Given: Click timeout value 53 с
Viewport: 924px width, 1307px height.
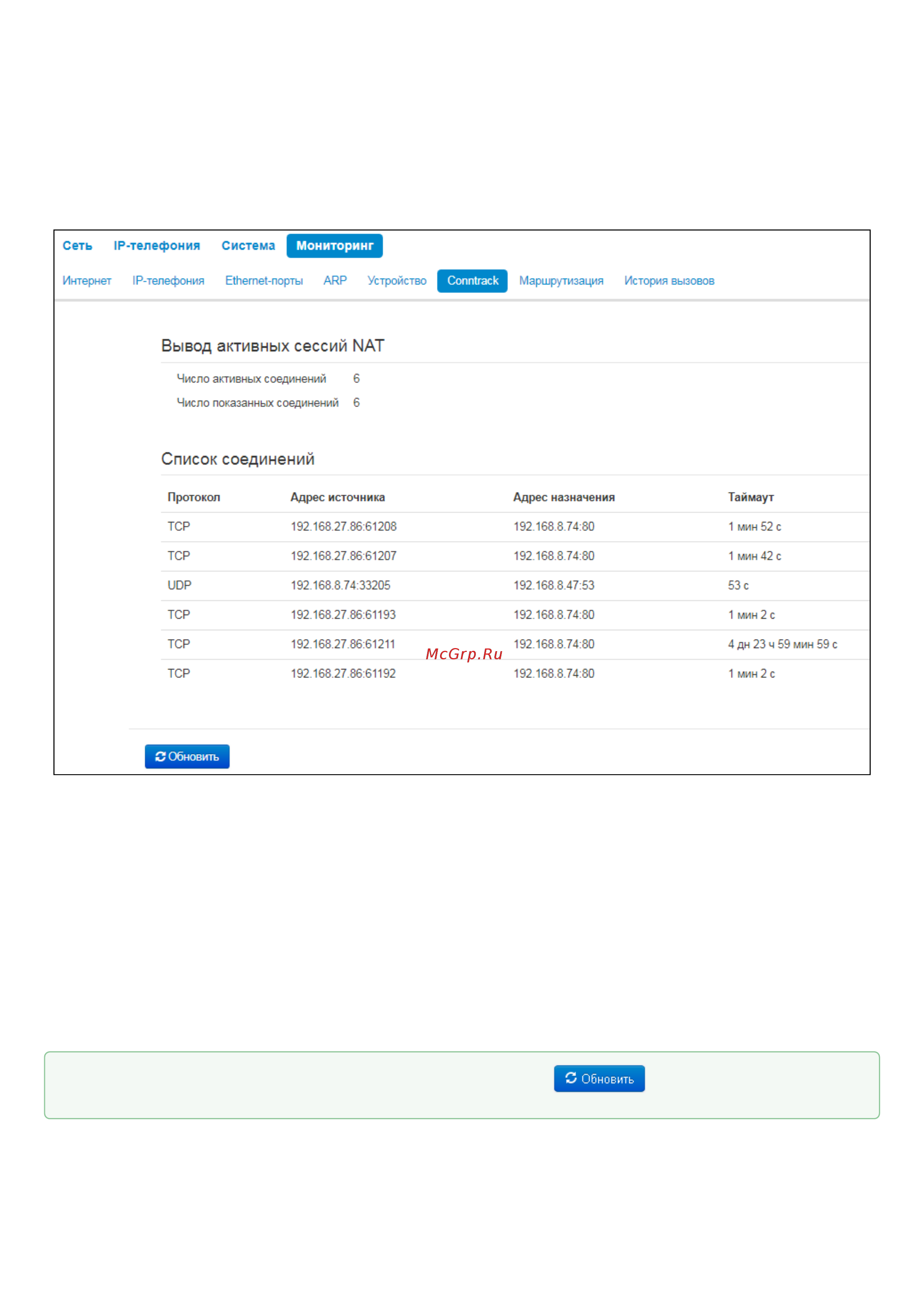Looking at the screenshot, I should pyautogui.click(x=738, y=585).
